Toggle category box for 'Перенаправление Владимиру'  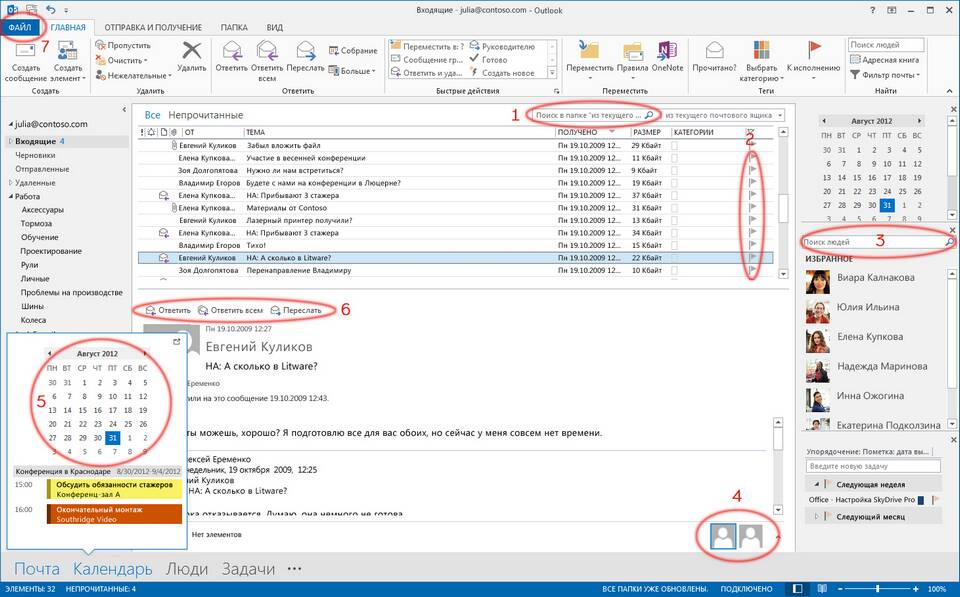675,270
